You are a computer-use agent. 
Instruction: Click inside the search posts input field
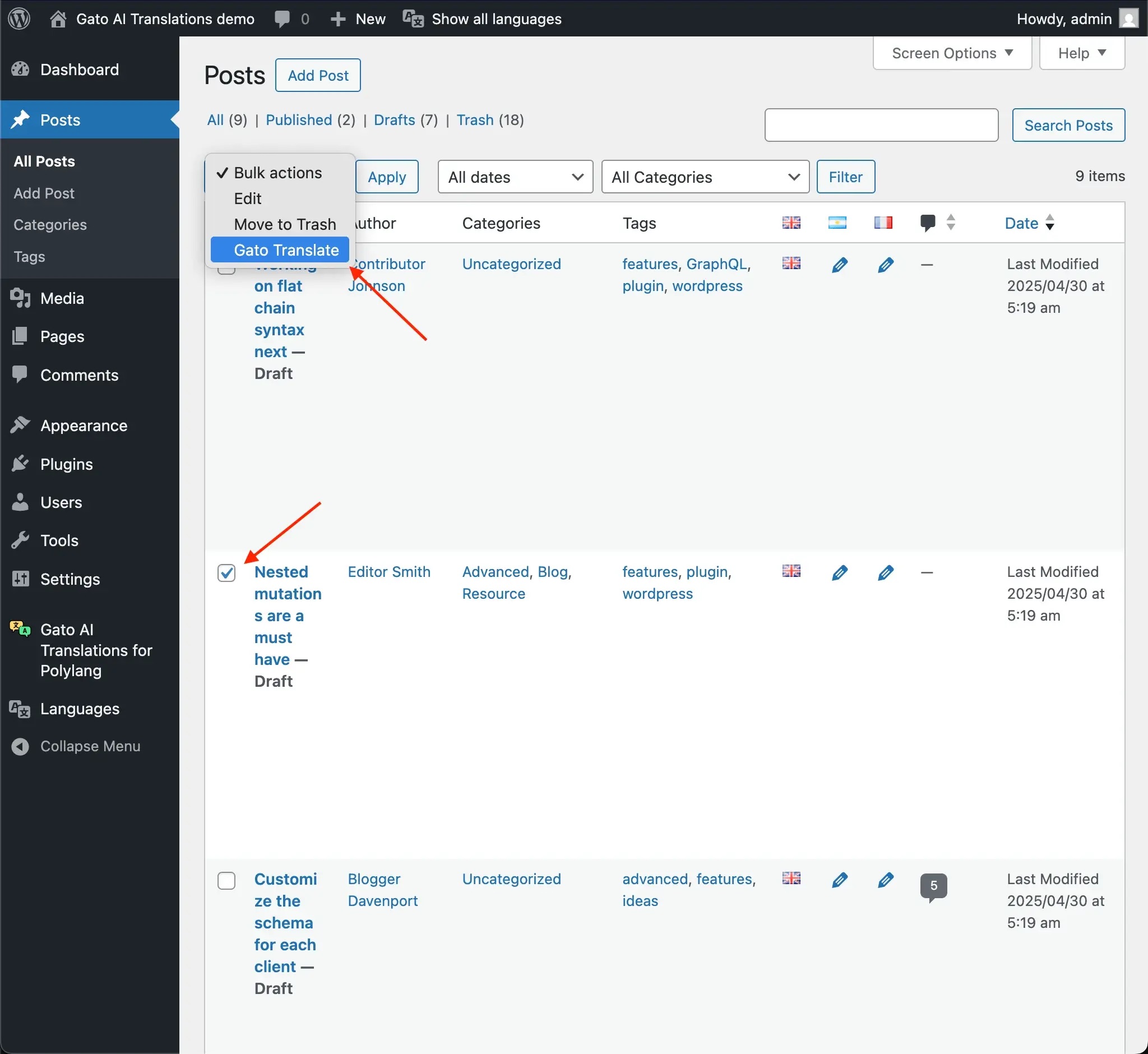tap(881, 125)
